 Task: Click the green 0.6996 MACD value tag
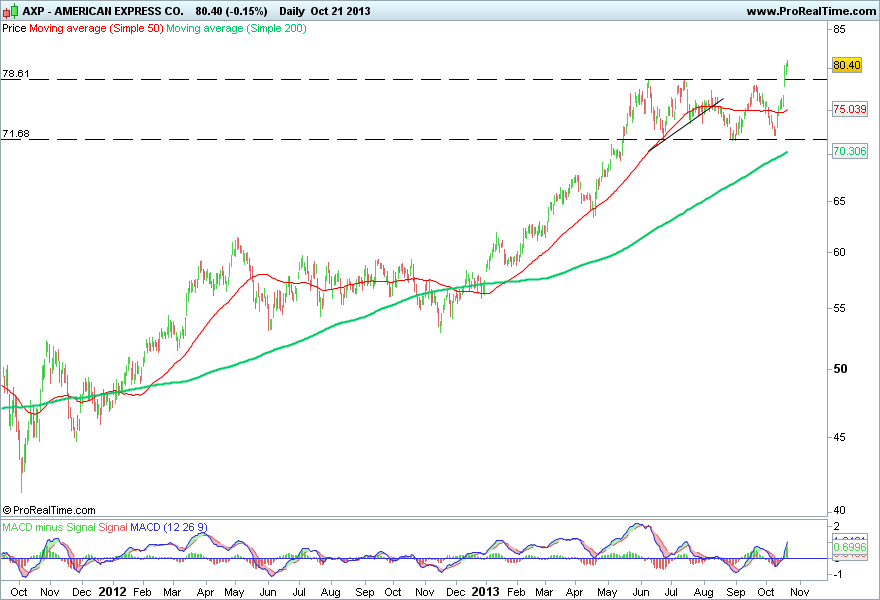tap(850, 547)
